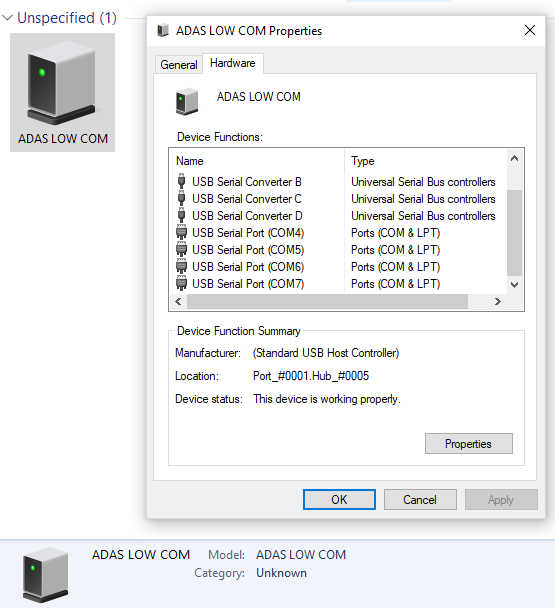The image size is (555, 608).
Task: Click device icon in Hardware tab header
Action: (187, 102)
